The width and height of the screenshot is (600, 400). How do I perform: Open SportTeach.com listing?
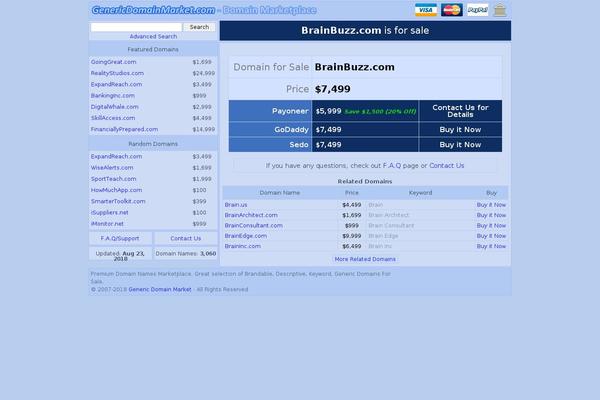(x=114, y=179)
